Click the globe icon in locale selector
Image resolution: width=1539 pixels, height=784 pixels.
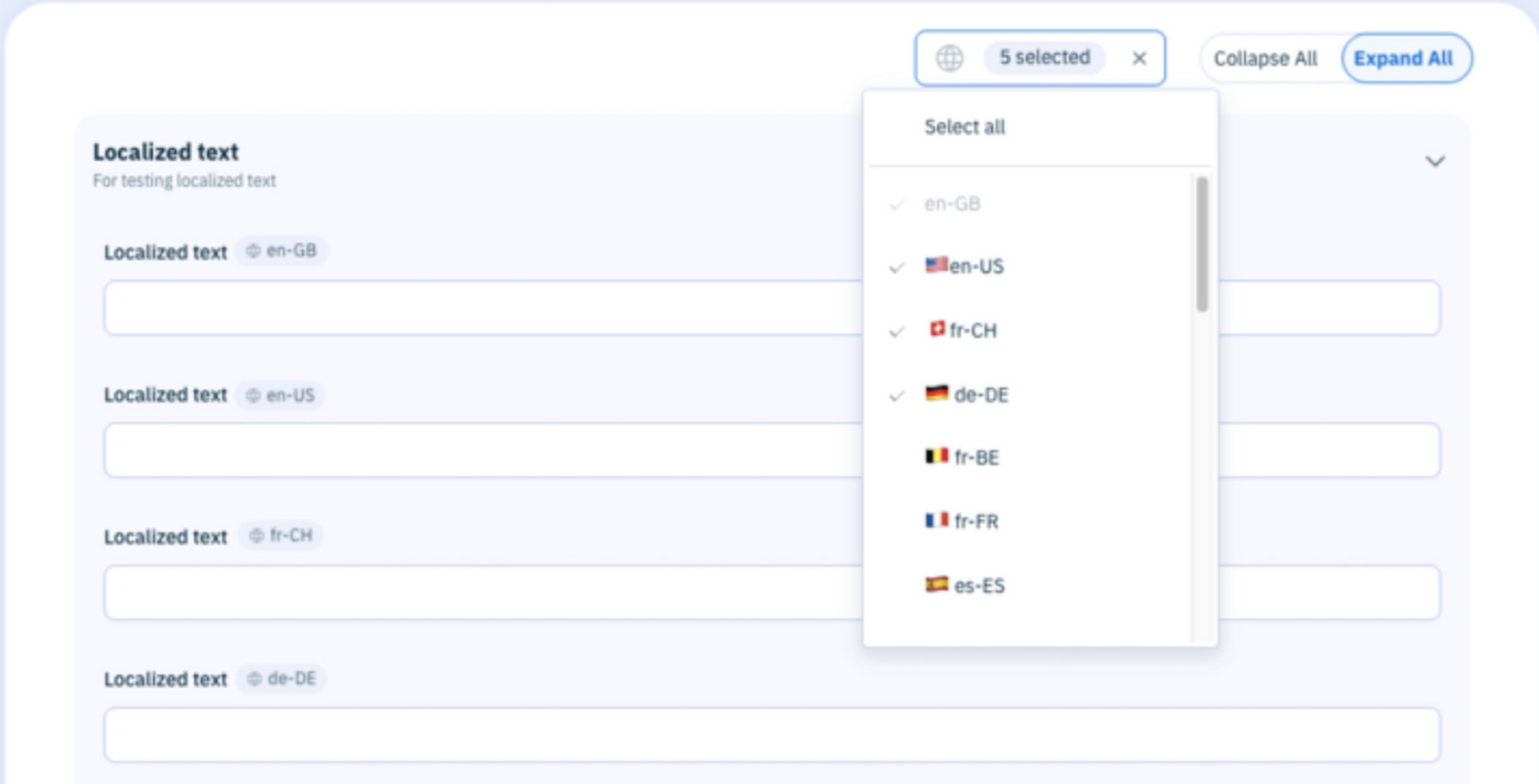point(949,58)
